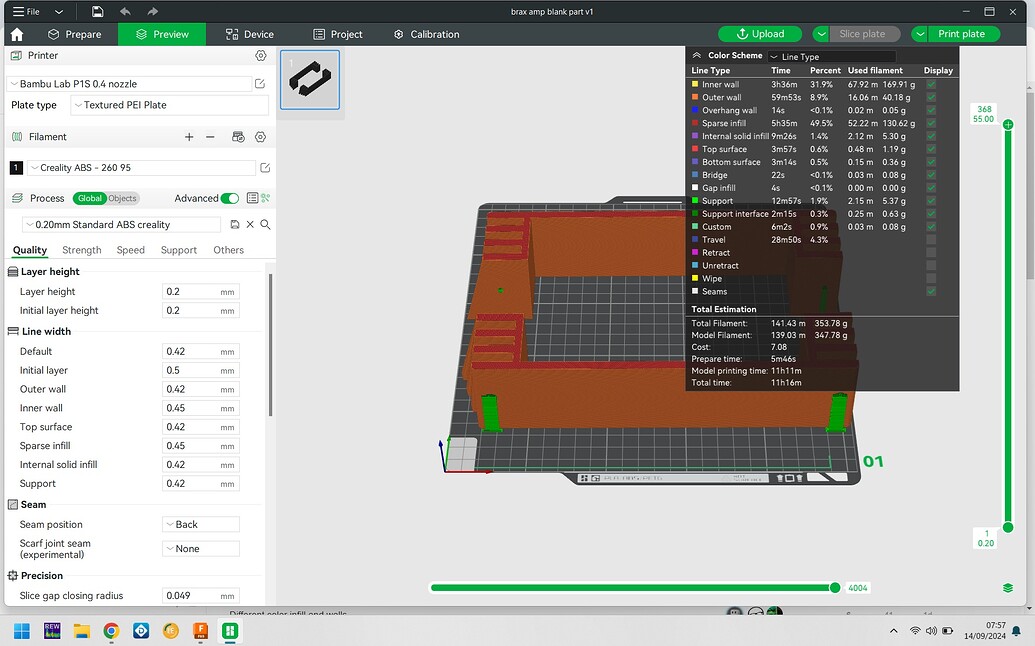Add a filament with plus icon

pyautogui.click(x=189, y=137)
